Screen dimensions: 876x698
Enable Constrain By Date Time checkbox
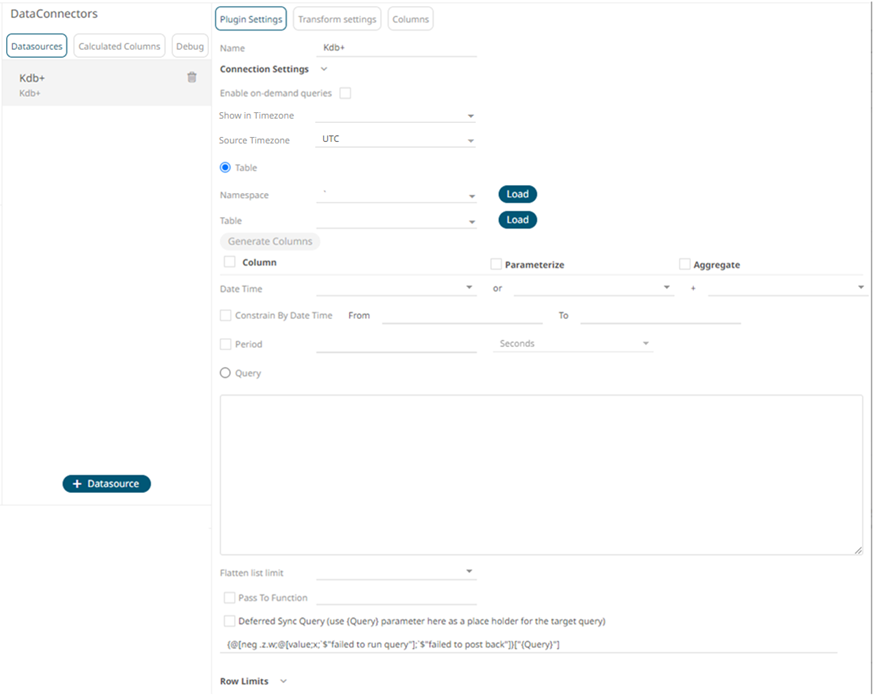click(x=226, y=315)
